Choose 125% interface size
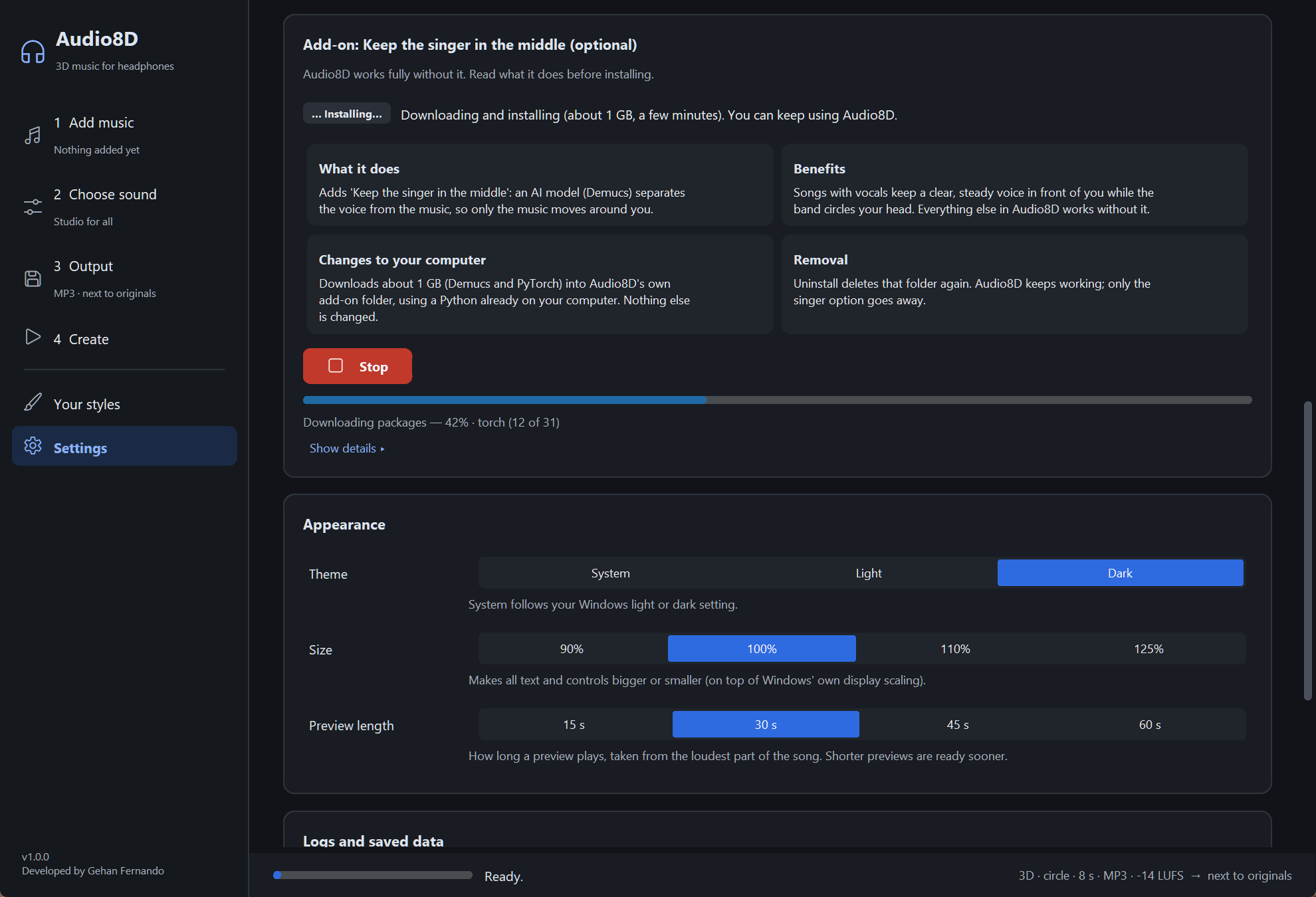The height and width of the screenshot is (897, 1316). pyautogui.click(x=1149, y=648)
